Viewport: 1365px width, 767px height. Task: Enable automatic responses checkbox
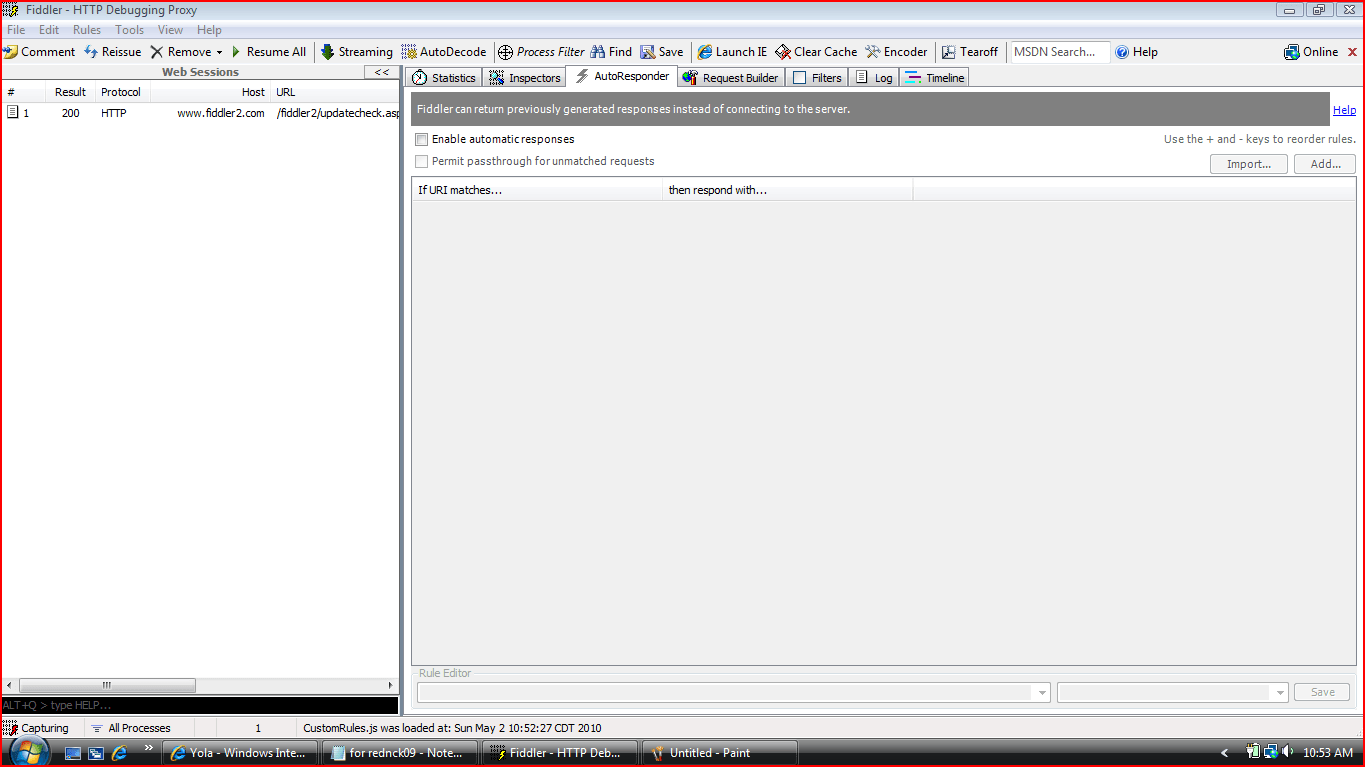pos(422,139)
